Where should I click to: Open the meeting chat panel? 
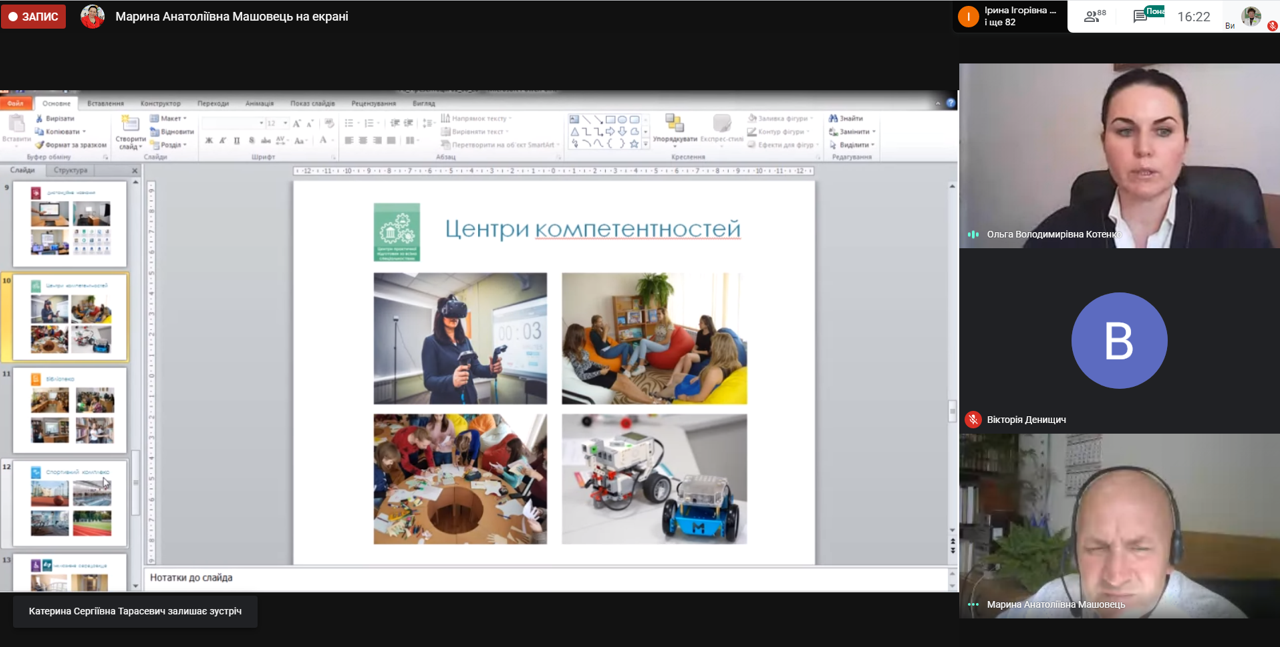click(x=1141, y=17)
